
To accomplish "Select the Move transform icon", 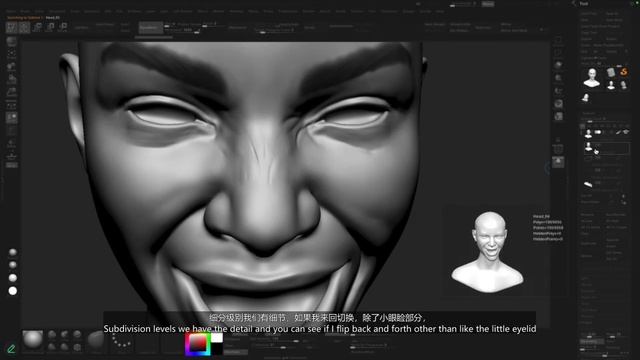I will 37,27.
